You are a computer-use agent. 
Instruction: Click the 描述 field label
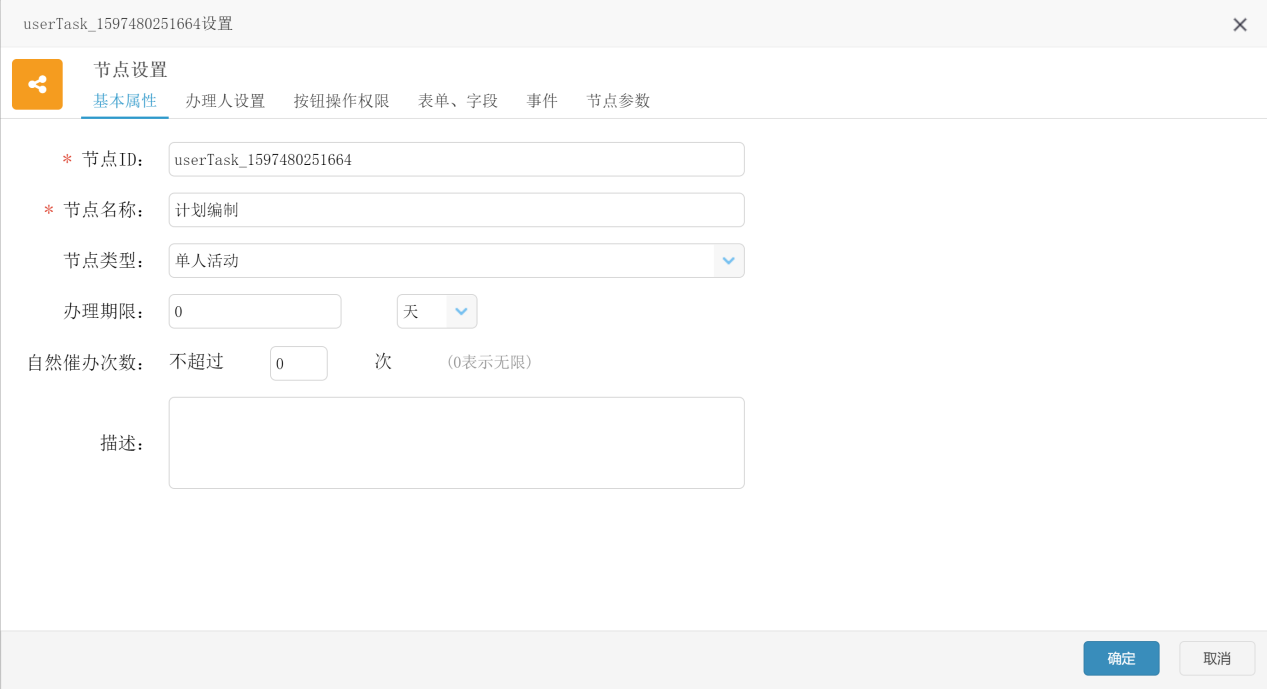(x=123, y=443)
